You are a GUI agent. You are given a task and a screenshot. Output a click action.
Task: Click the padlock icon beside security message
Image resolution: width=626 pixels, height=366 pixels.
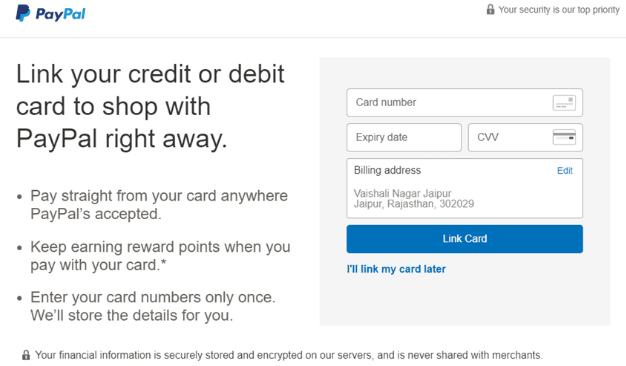click(x=490, y=9)
